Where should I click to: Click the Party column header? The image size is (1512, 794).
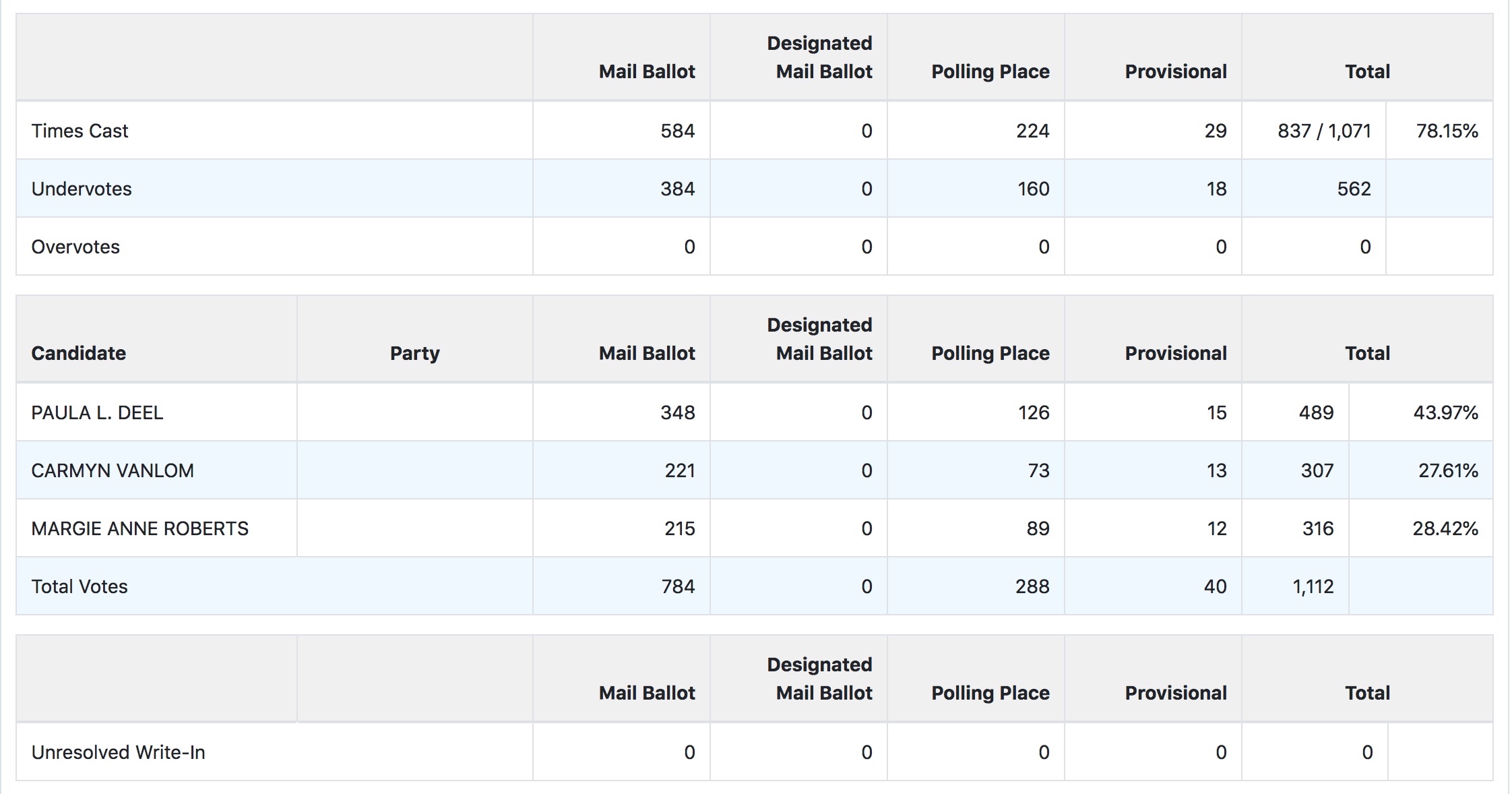pyautogui.click(x=414, y=353)
